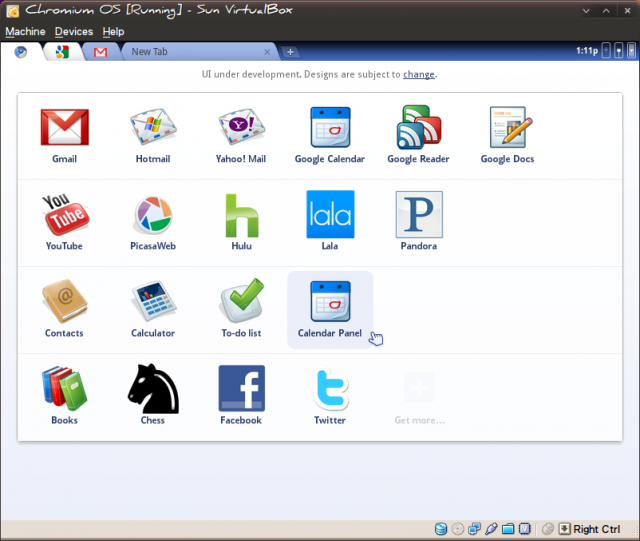Open the Chromium OS options dropdown menu
The height and width of the screenshot is (541, 640).
632,51
